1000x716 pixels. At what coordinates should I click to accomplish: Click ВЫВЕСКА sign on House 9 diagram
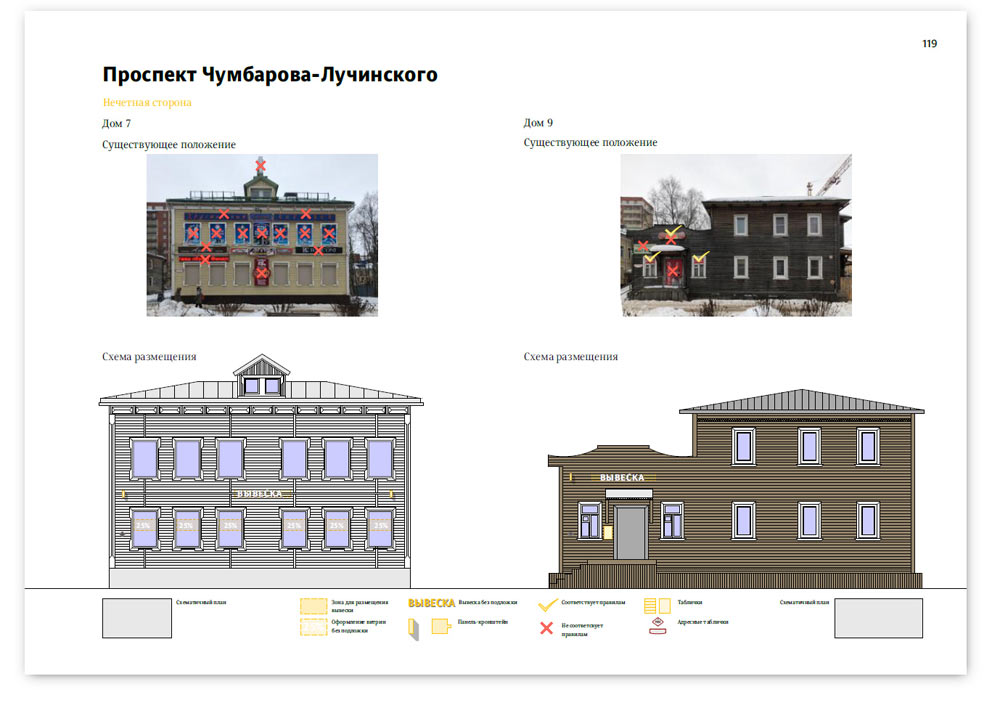621,478
